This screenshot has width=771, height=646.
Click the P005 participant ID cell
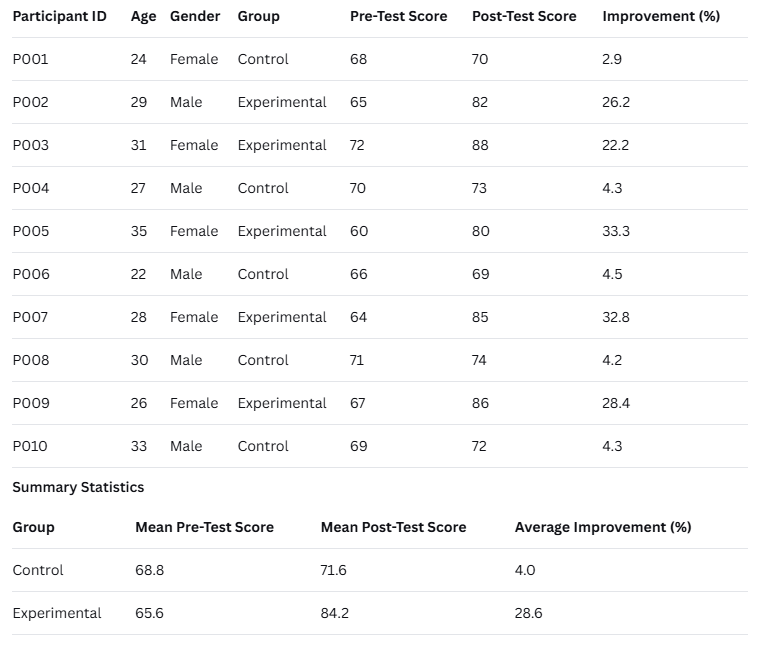pyautogui.click(x=31, y=231)
